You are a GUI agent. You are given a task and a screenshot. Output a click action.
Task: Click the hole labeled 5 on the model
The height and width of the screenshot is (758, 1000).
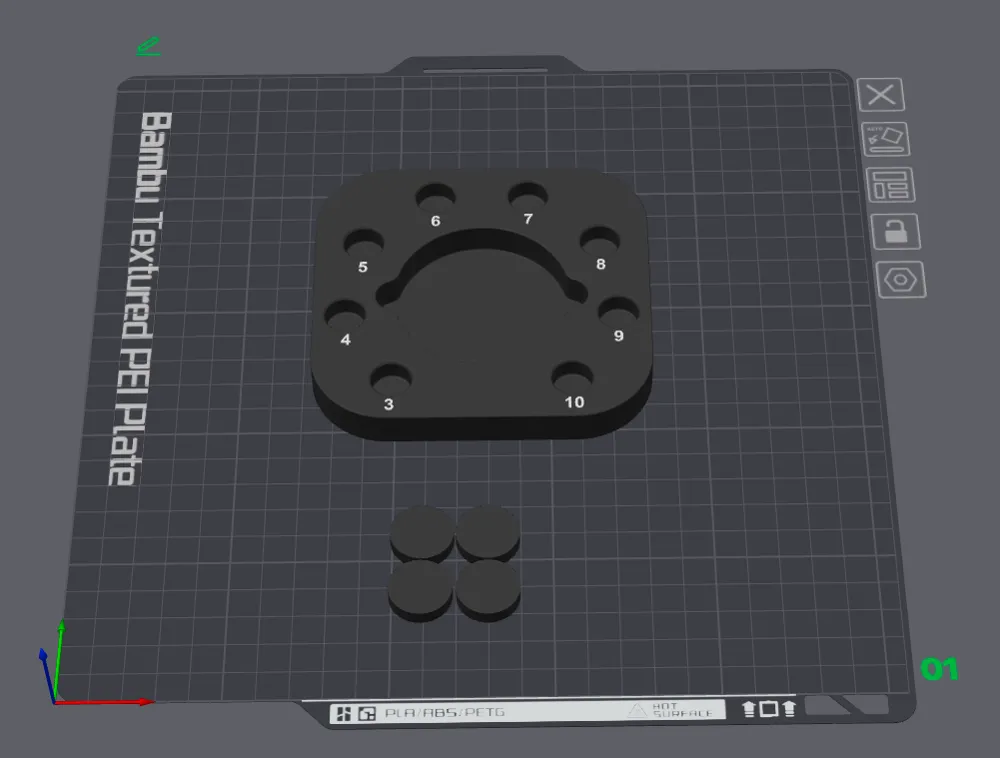pos(364,242)
